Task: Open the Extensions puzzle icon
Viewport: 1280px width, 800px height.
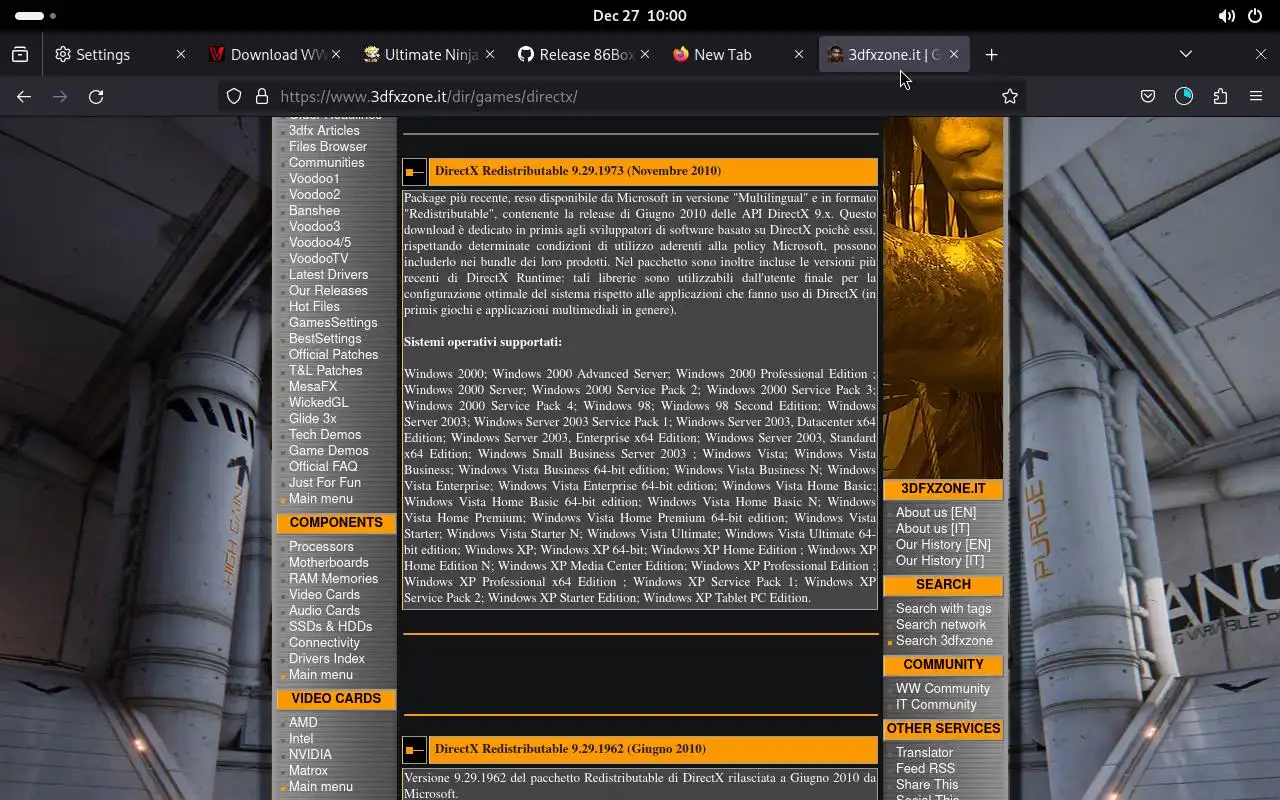Action: click(x=1220, y=96)
